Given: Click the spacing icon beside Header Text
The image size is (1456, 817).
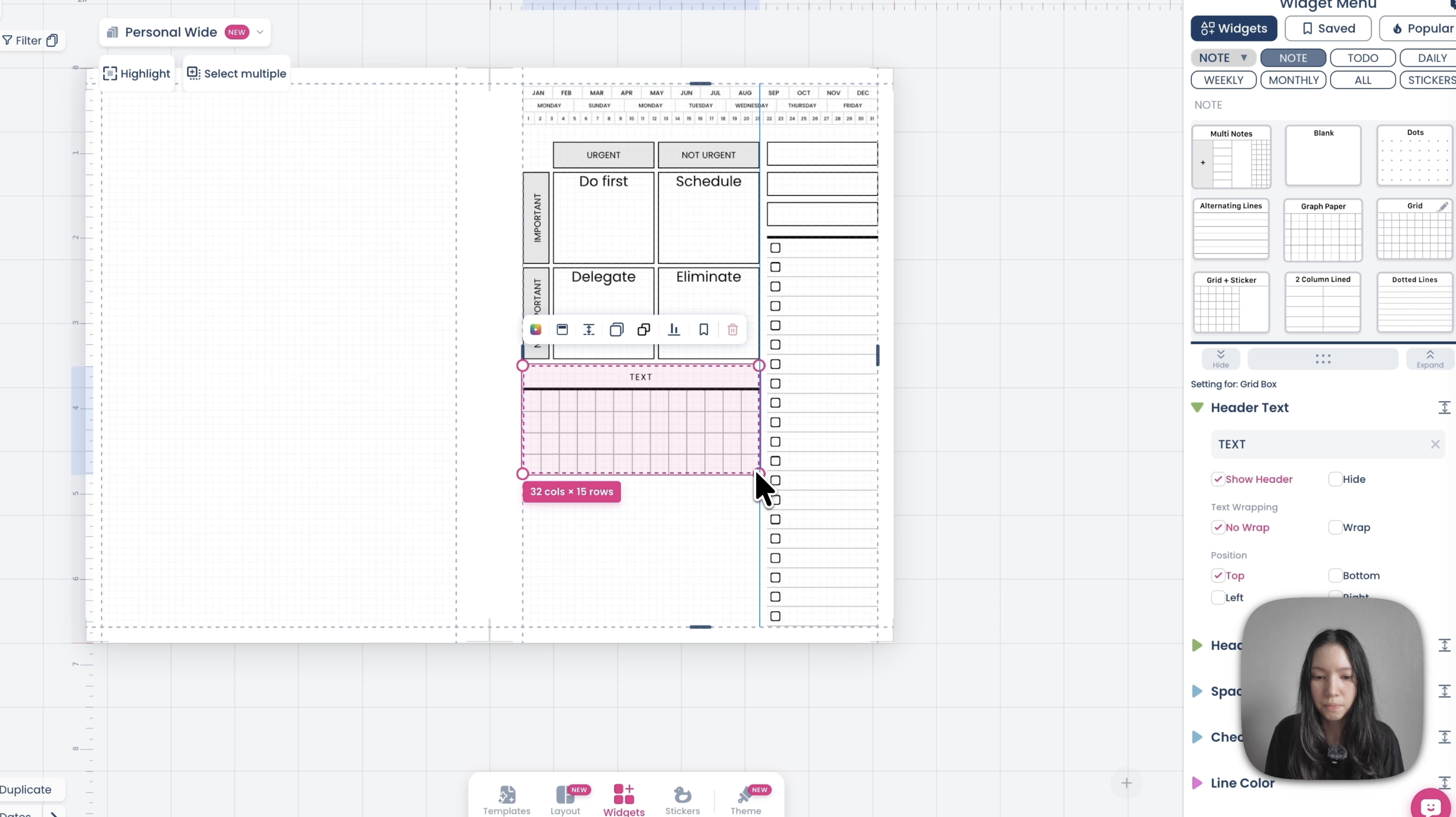Looking at the screenshot, I should click(x=1445, y=408).
